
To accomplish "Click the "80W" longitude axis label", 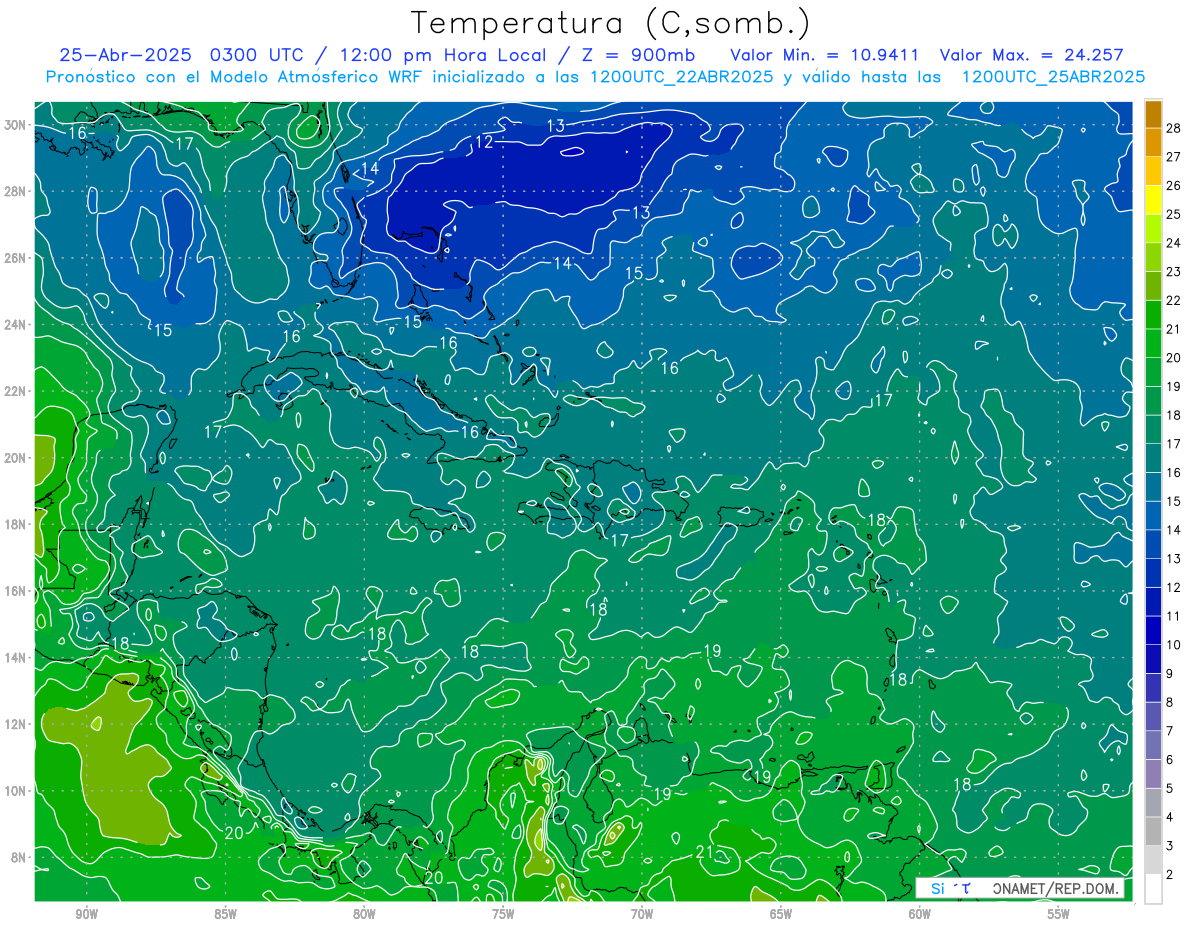I will click(x=364, y=914).
